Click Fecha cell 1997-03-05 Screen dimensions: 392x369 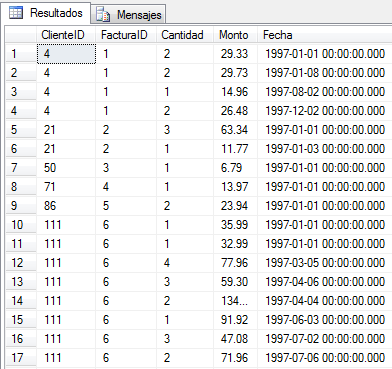pyautogui.click(x=325, y=263)
